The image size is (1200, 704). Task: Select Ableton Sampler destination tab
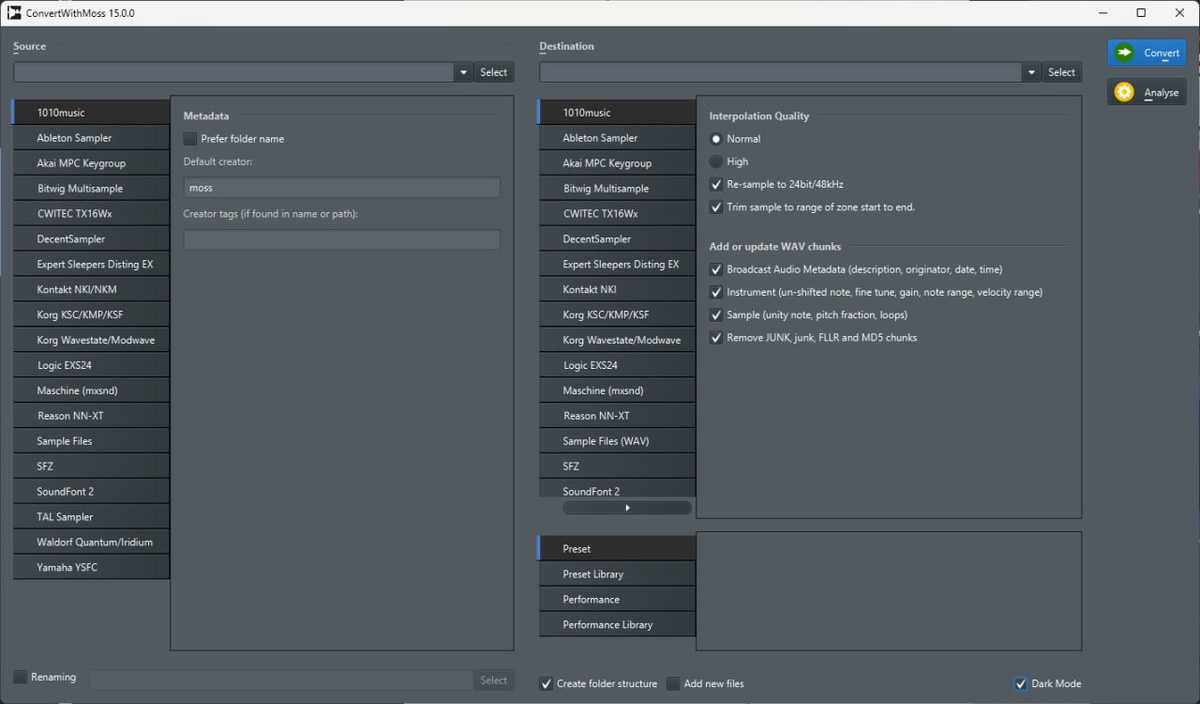pos(617,138)
